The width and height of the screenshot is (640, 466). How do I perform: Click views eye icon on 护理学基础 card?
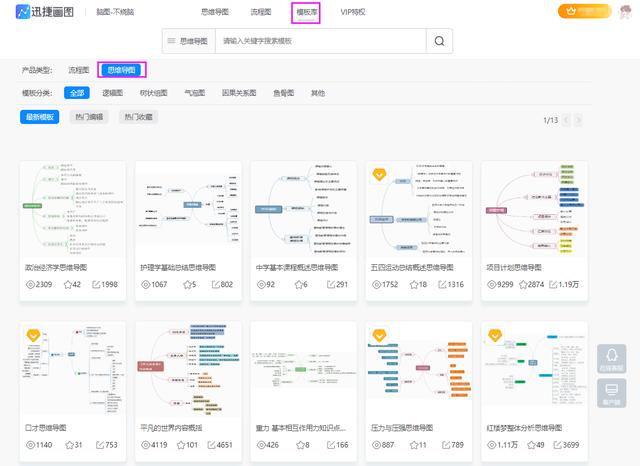point(145,284)
